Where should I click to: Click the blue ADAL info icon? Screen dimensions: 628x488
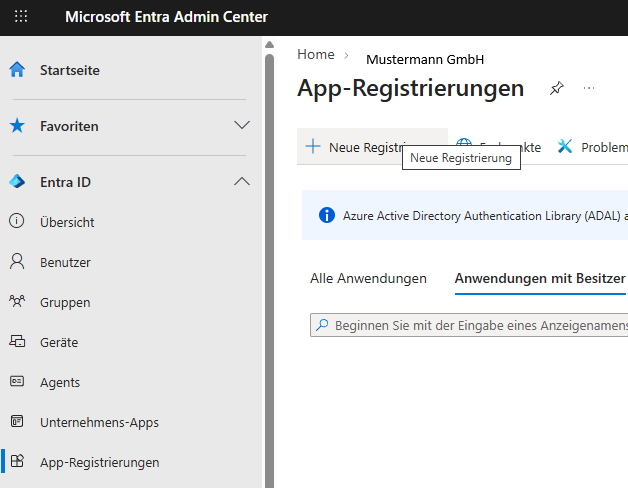tap(327, 215)
